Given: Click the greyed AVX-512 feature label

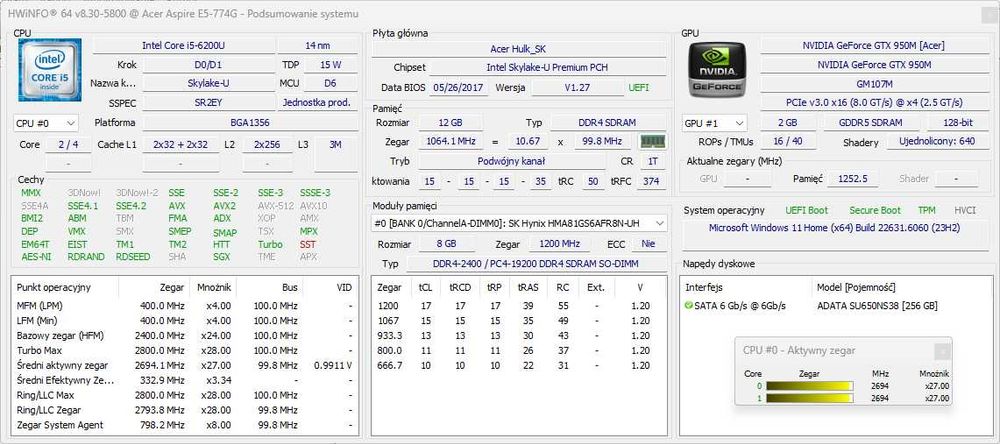Looking at the screenshot, I should (276, 205).
